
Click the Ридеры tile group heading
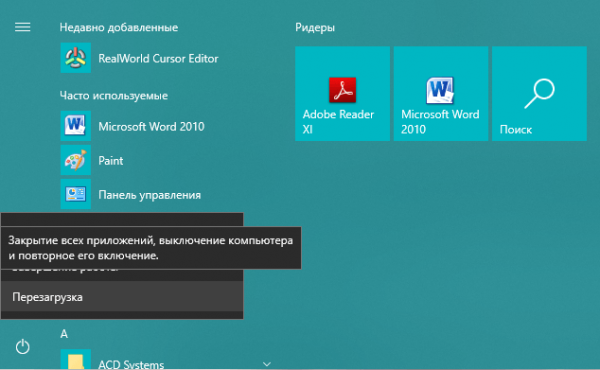pyautogui.click(x=315, y=27)
